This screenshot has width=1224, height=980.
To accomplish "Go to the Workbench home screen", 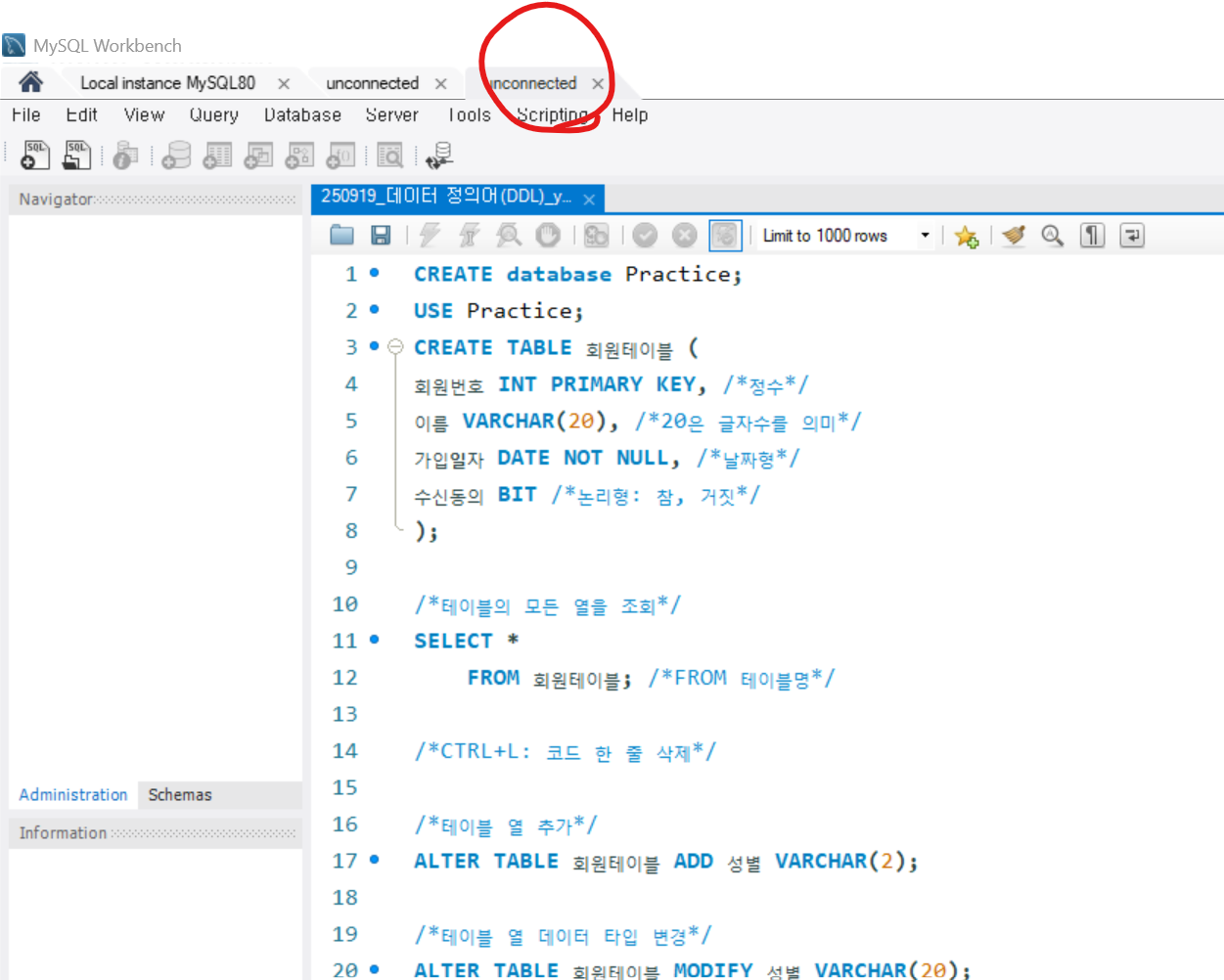I will point(30,82).
